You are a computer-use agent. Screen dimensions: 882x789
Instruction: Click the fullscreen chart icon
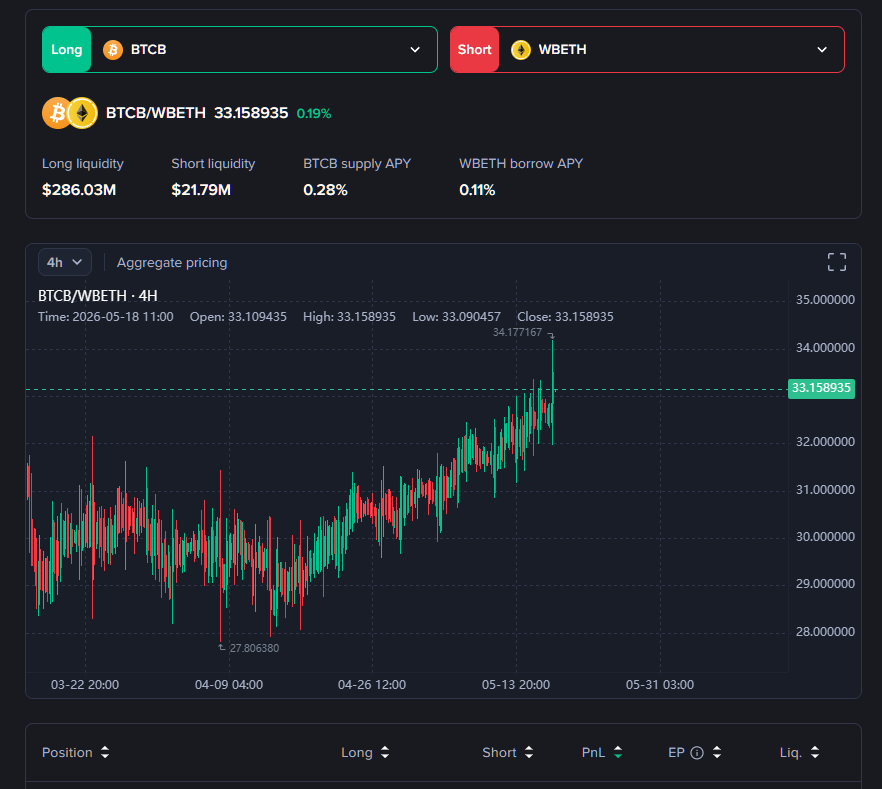[x=836, y=262]
